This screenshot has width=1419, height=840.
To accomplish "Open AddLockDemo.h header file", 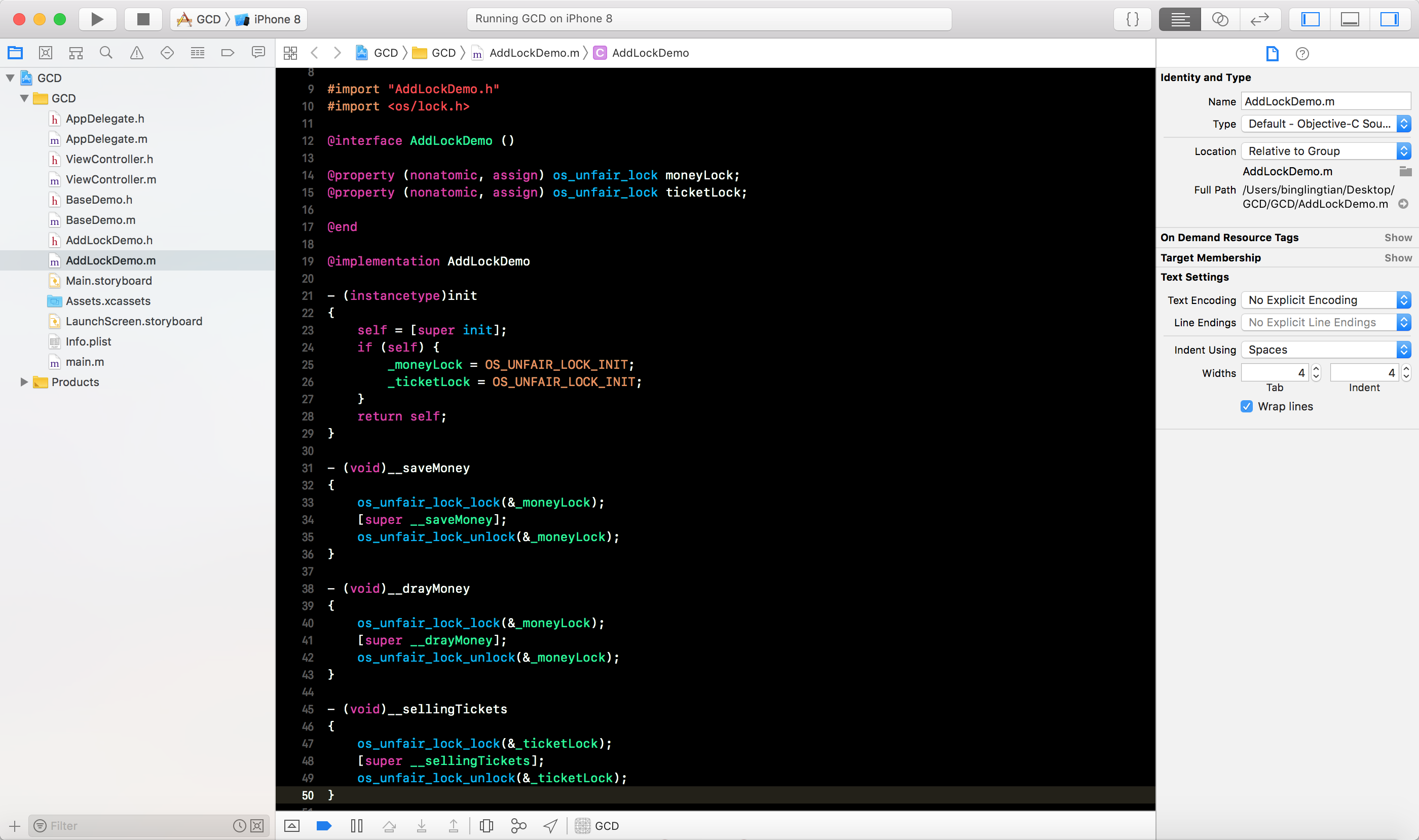I will click(109, 241).
